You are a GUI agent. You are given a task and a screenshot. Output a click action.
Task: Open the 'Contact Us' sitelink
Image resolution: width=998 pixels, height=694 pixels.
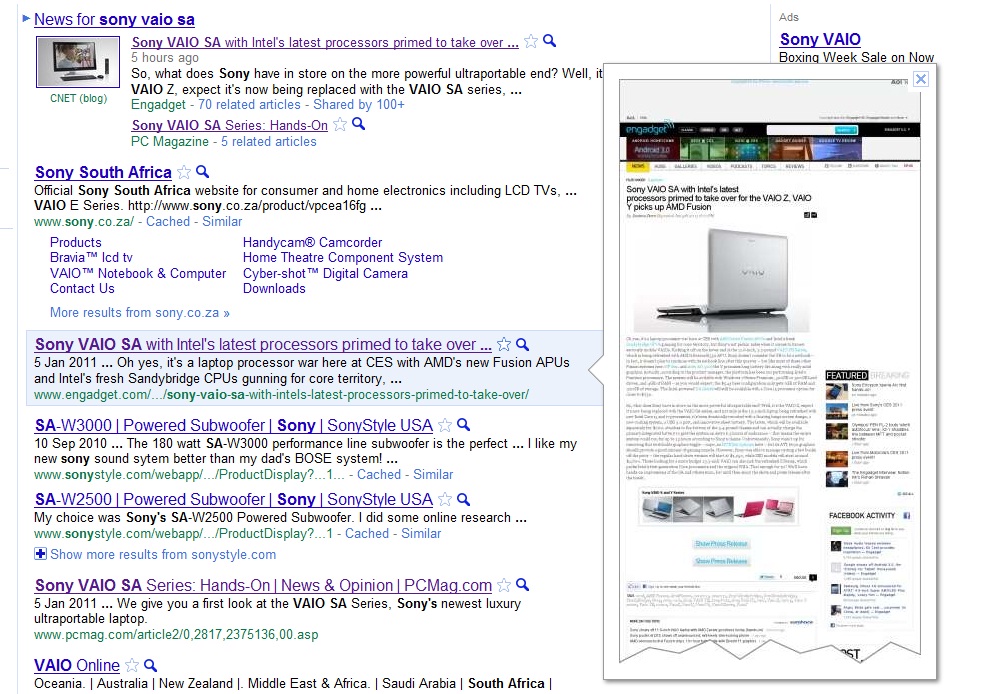point(82,288)
